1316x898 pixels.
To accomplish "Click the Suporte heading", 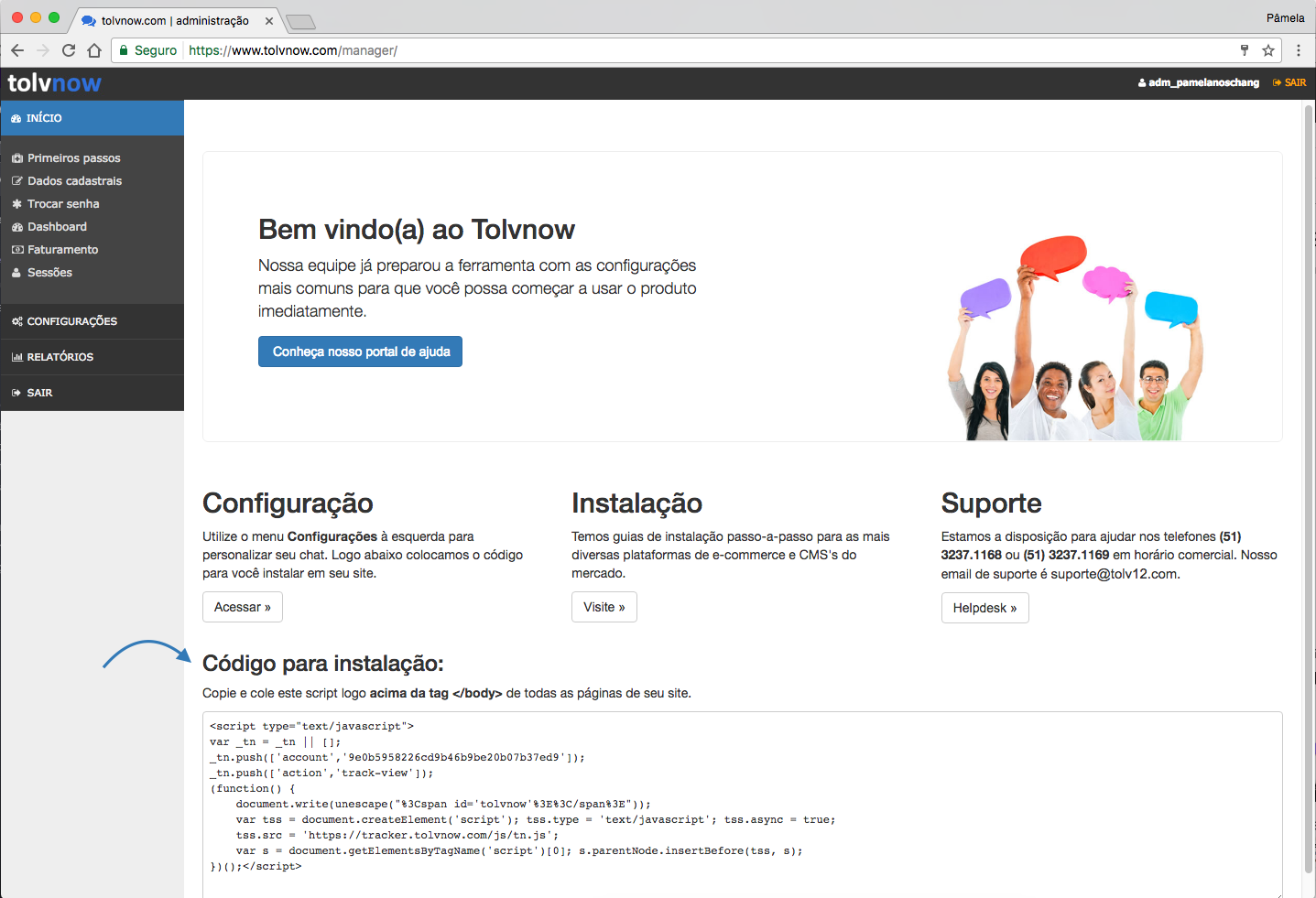I will tap(992, 503).
